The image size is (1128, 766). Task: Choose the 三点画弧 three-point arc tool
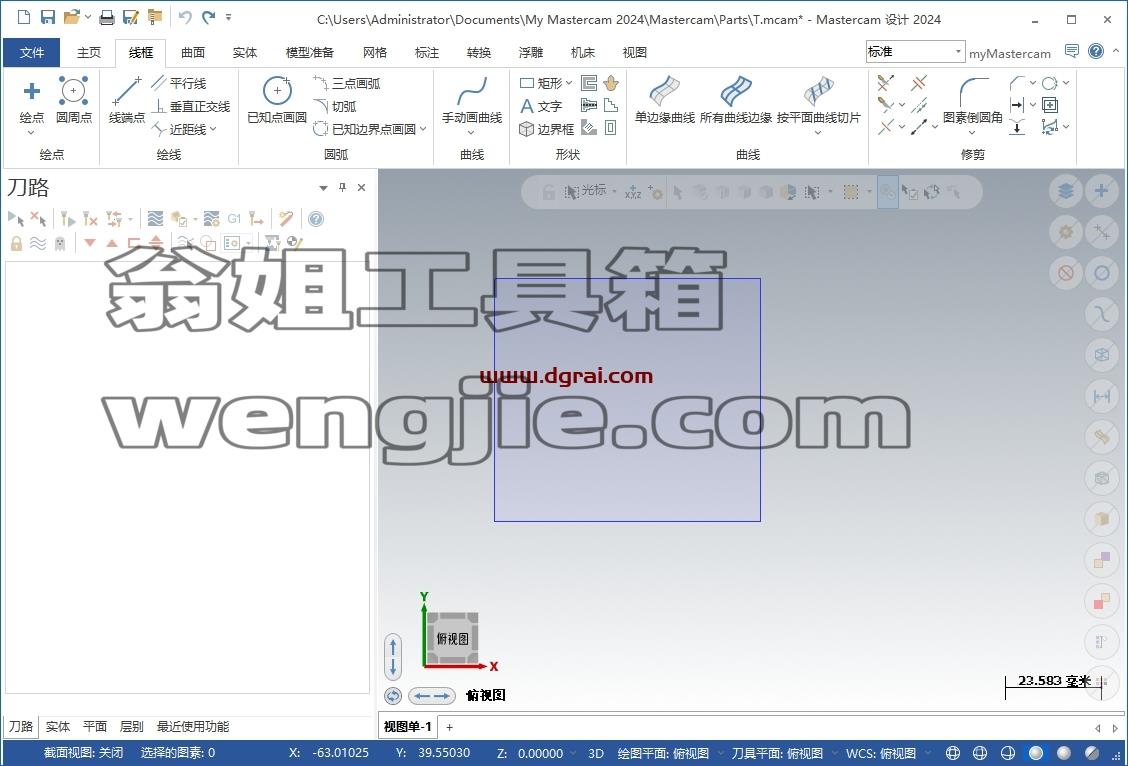[x=347, y=83]
